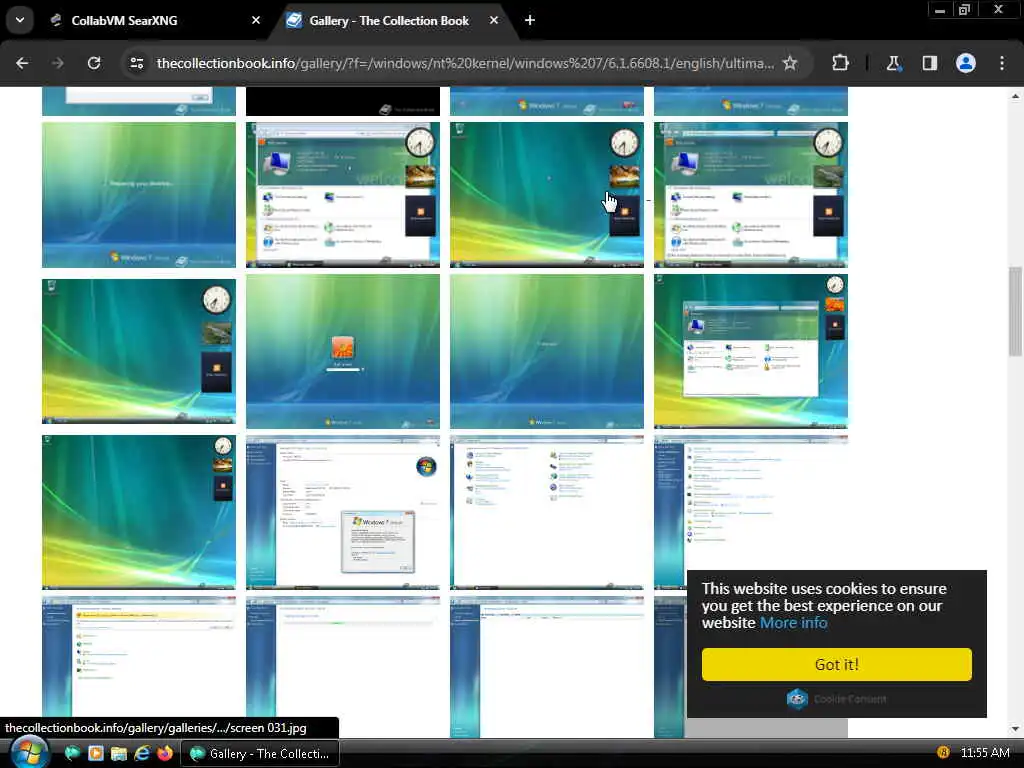Toggle the browser side panel

pyautogui.click(x=929, y=63)
